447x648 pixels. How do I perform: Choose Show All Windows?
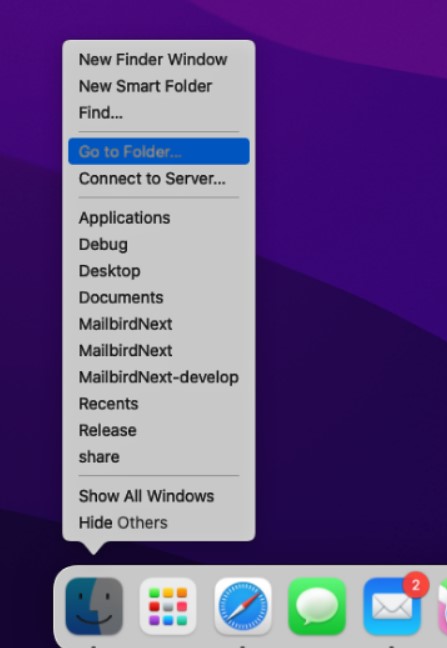click(x=159, y=496)
